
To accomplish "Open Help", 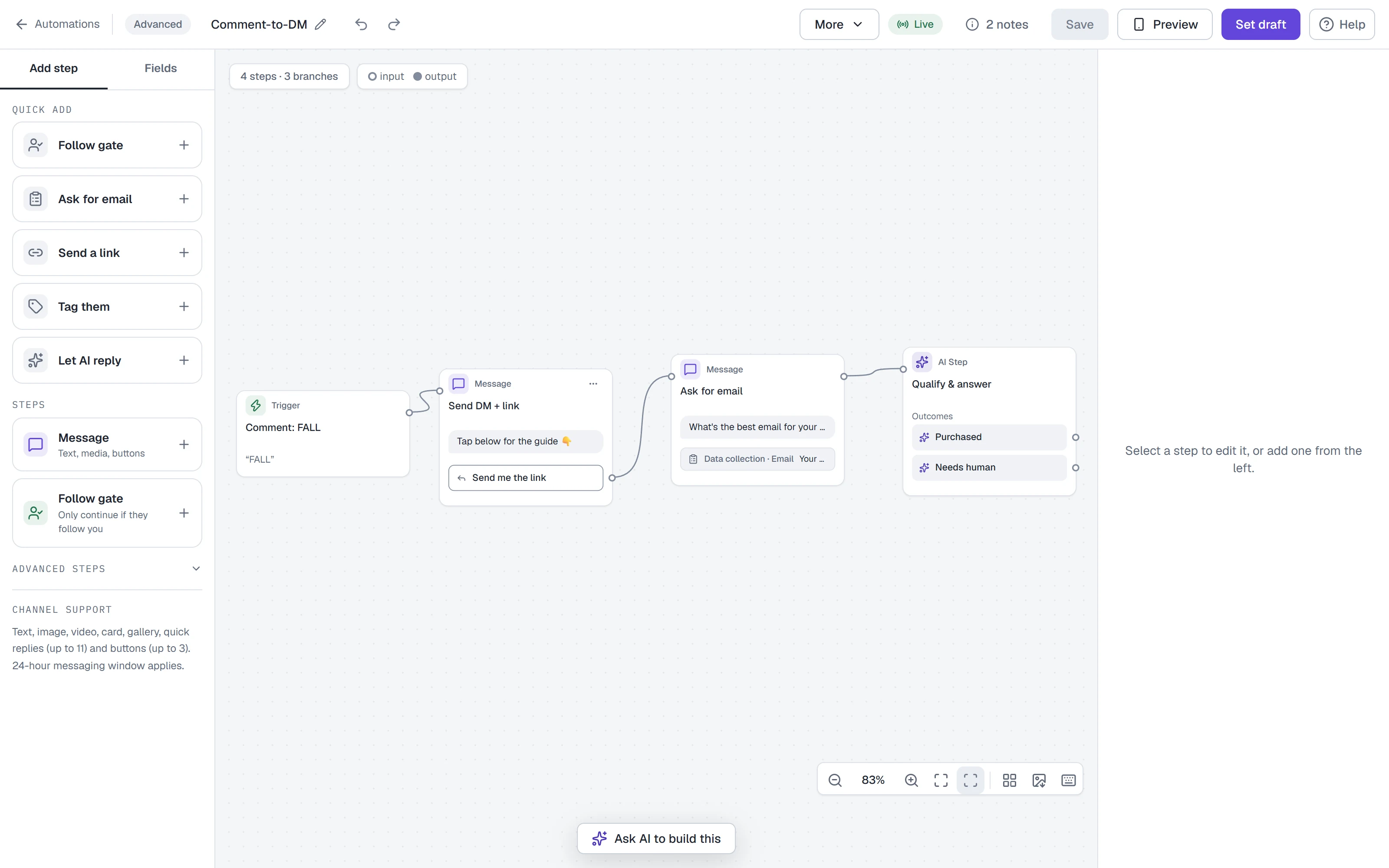I will (x=1342, y=24).
